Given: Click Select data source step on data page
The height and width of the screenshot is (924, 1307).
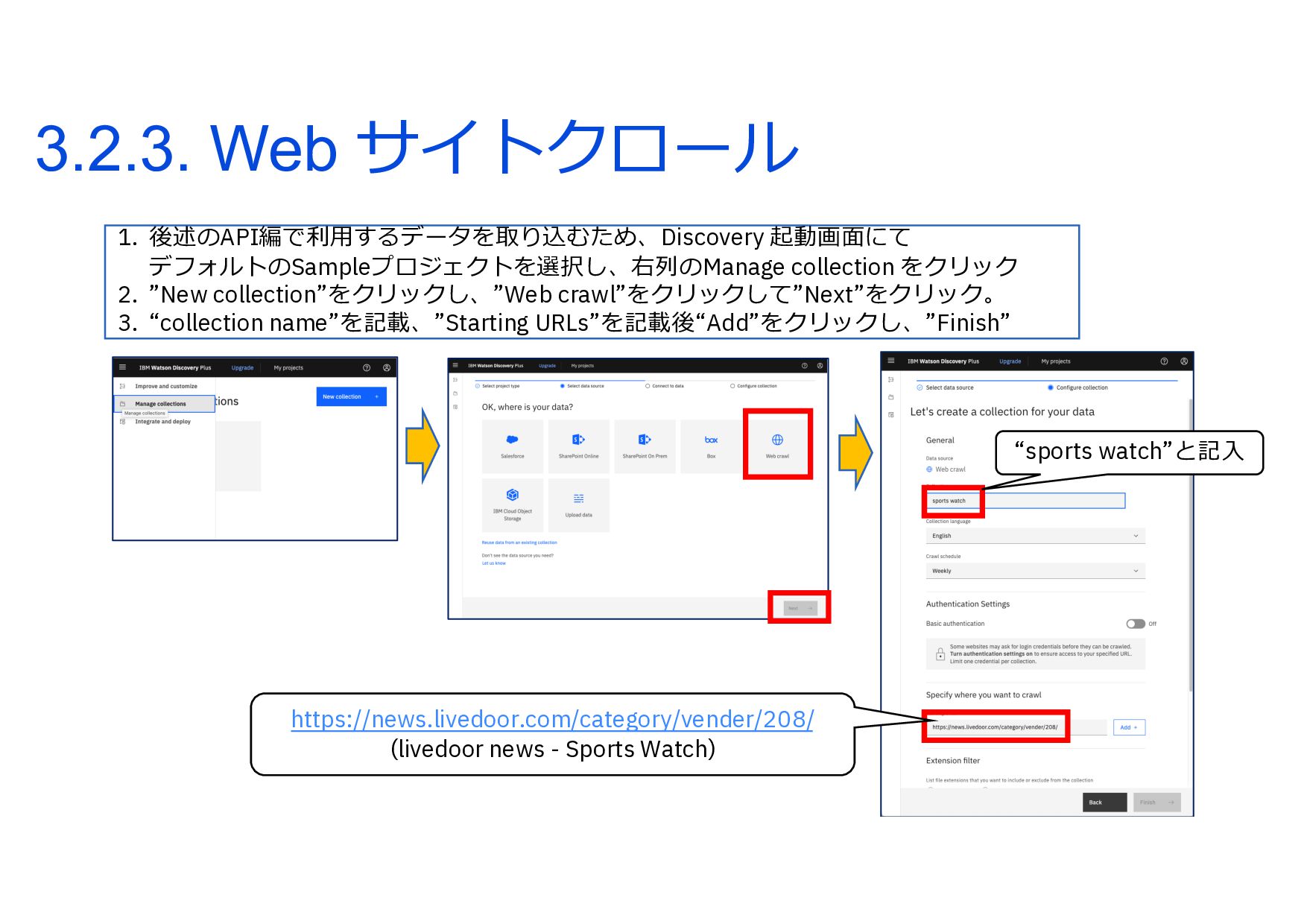Looking at the screenshot, I should [x=582, y=386].
